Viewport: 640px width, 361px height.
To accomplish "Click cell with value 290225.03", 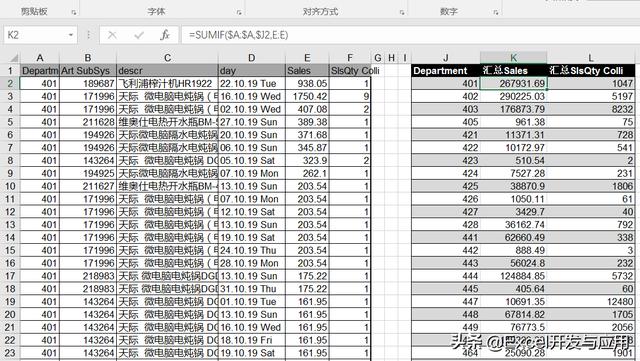I will point(513,96).
